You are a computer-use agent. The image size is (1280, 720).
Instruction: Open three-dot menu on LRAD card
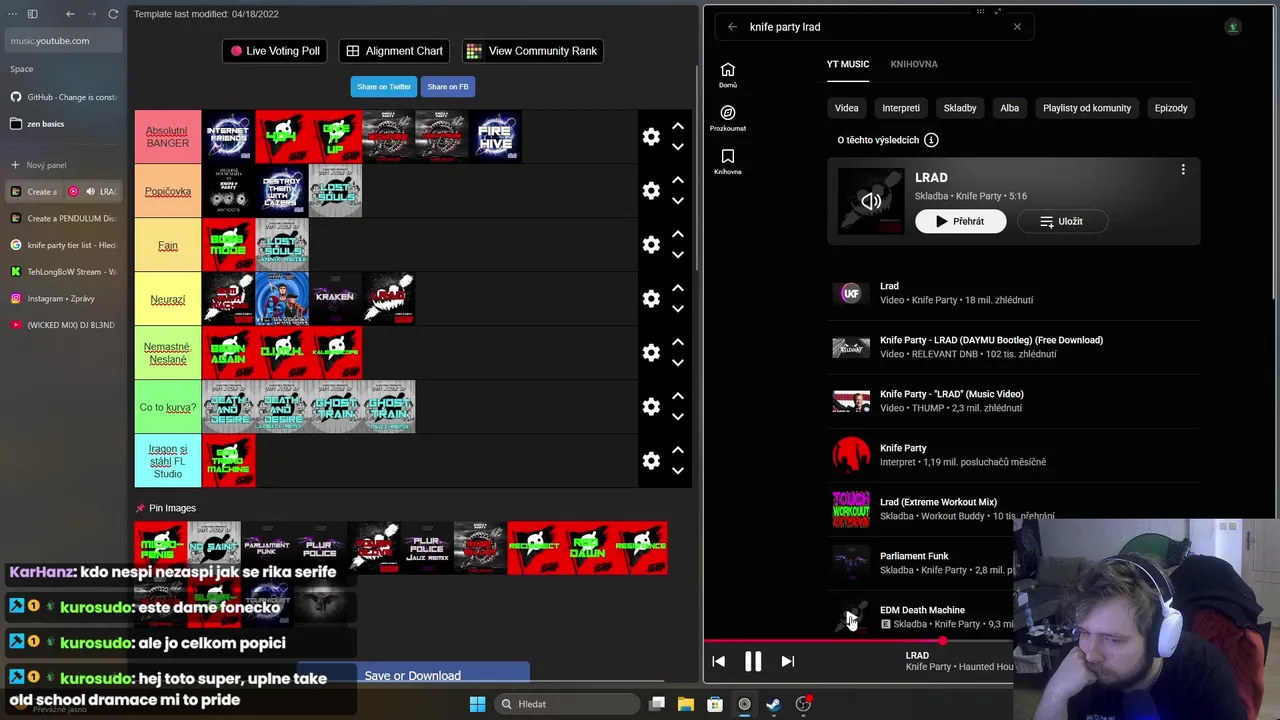coord(1183,170)
